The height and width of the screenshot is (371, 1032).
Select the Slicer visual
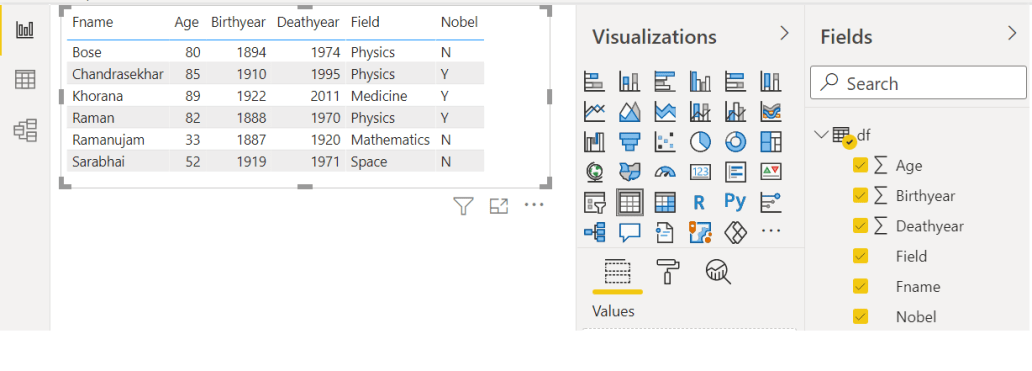coord(594,203)
